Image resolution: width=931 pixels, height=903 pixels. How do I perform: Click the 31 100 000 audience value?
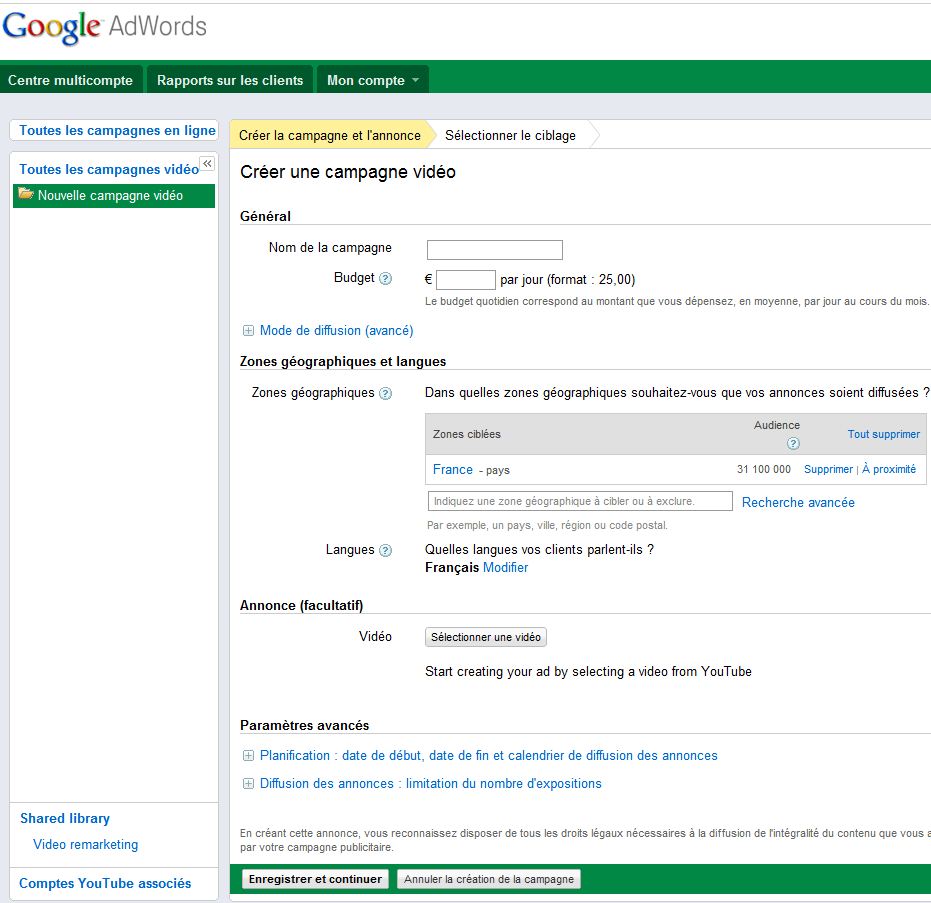point(764,469)
